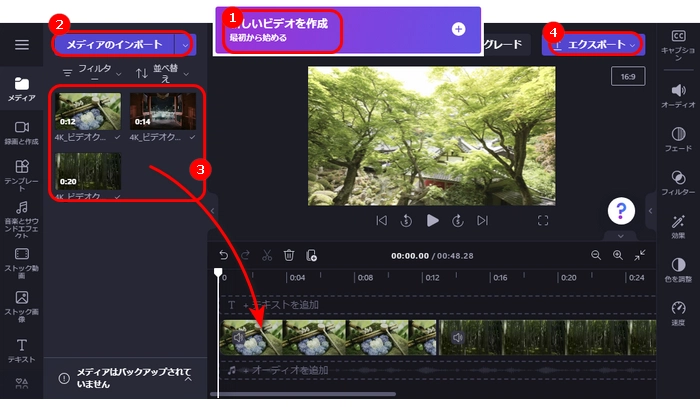Delete clip with the trash icon
The width and height of the screenshot is (700, 407).
pyautogui.click(x=289, y=255)
